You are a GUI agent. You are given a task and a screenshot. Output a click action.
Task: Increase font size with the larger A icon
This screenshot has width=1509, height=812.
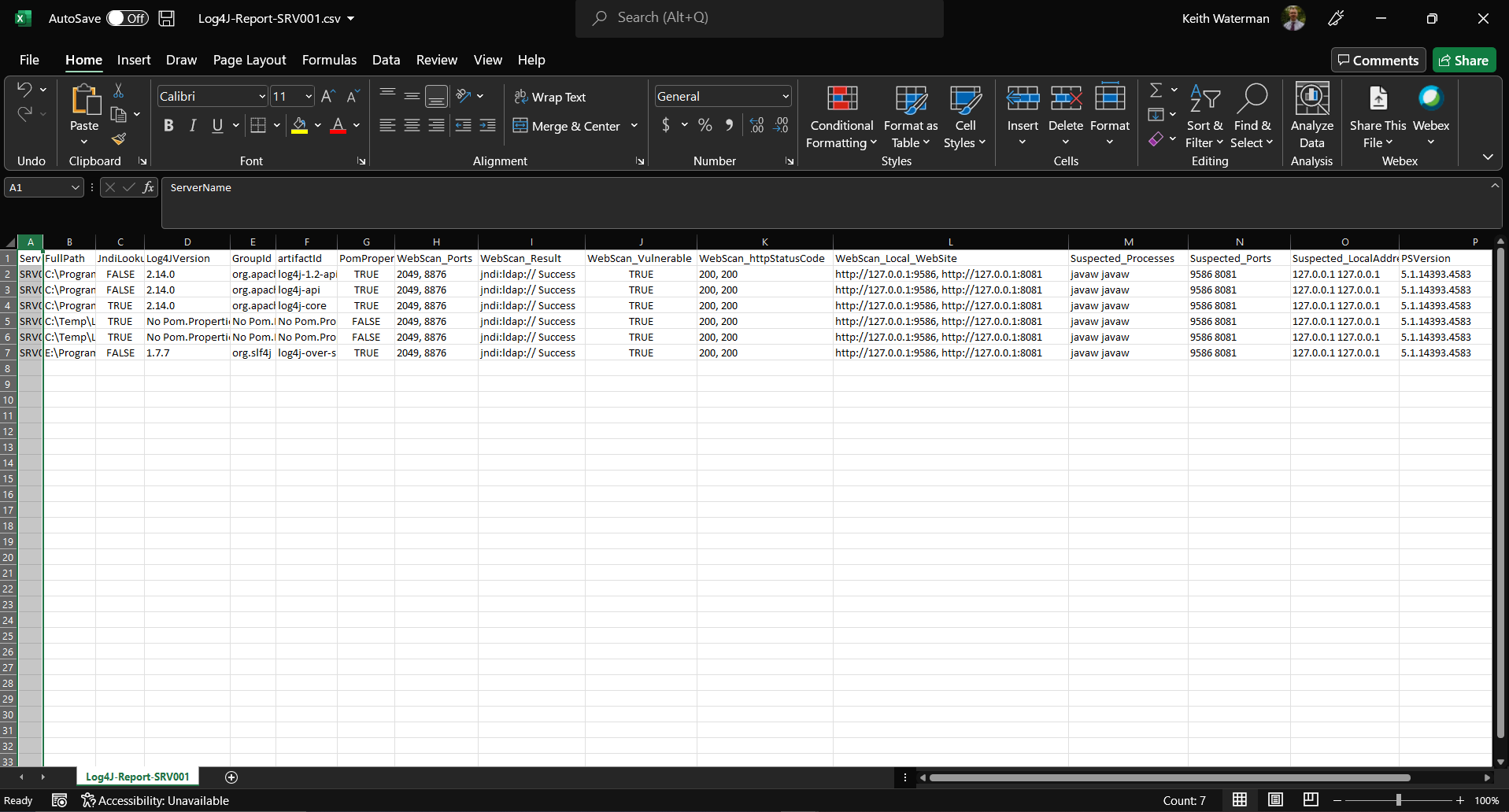pos(328,96)
